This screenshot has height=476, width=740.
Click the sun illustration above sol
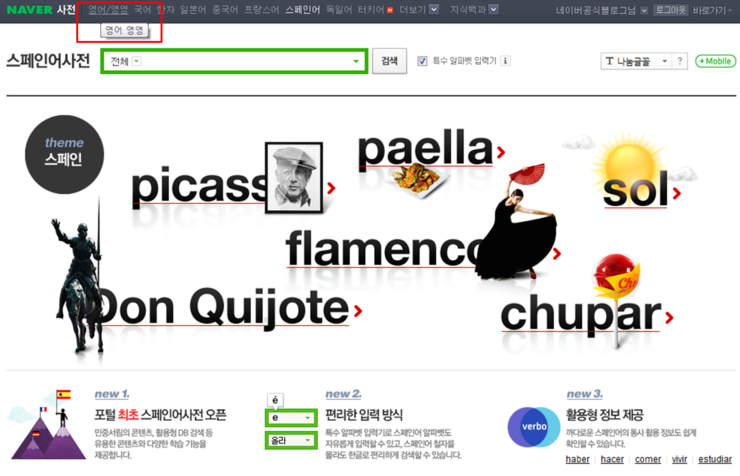coord(628,163)
